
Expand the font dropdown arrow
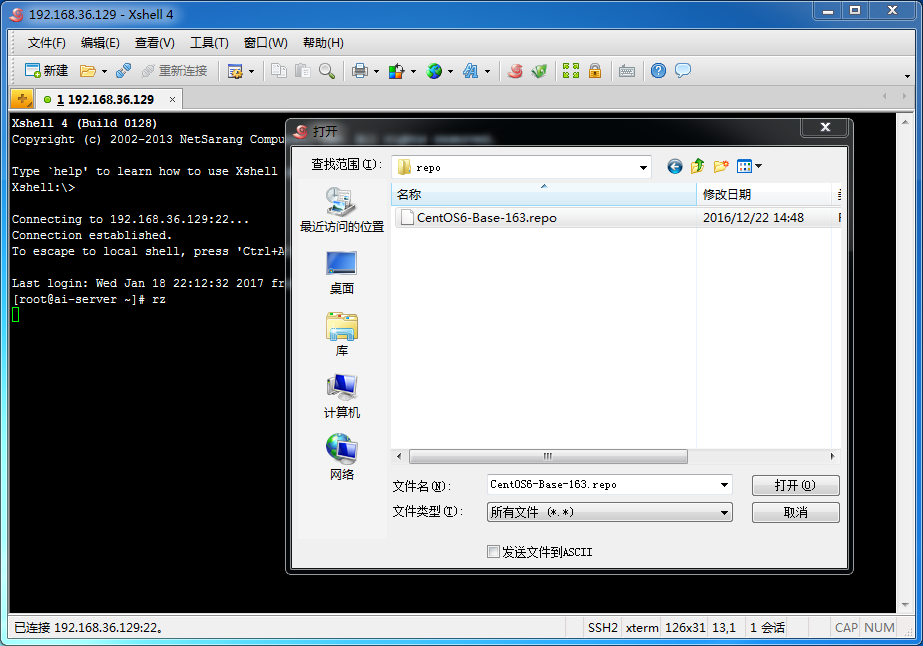pyautogui.click(x=487, y=72)
